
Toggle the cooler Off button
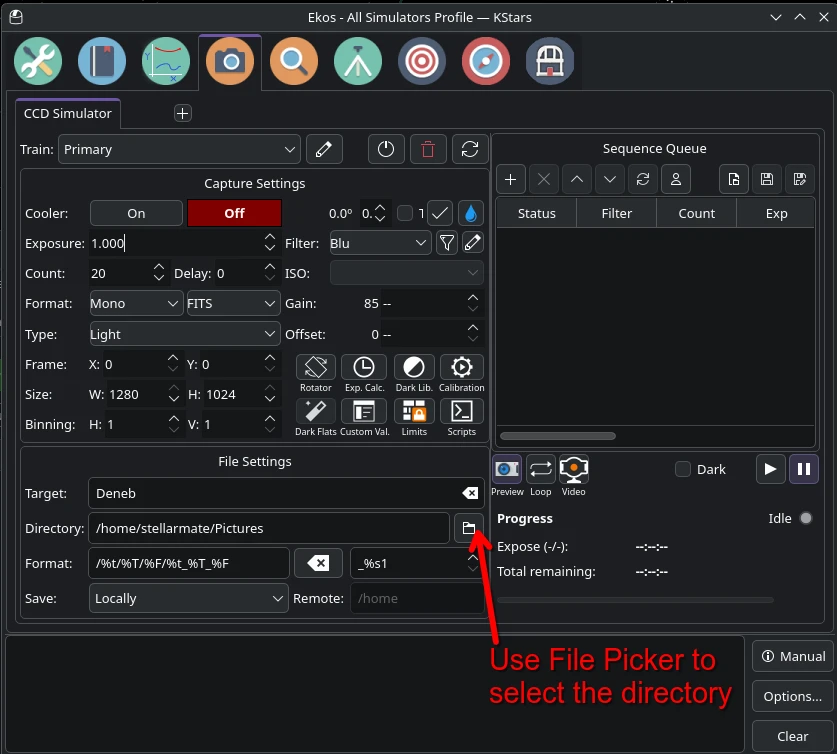234,213
